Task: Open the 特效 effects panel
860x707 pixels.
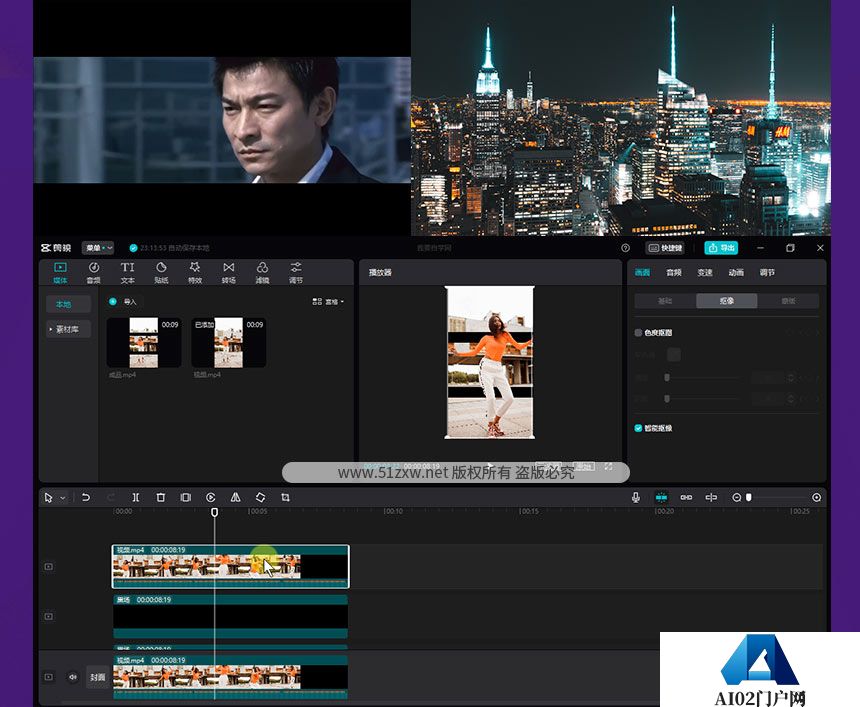Action: point(195,273)
